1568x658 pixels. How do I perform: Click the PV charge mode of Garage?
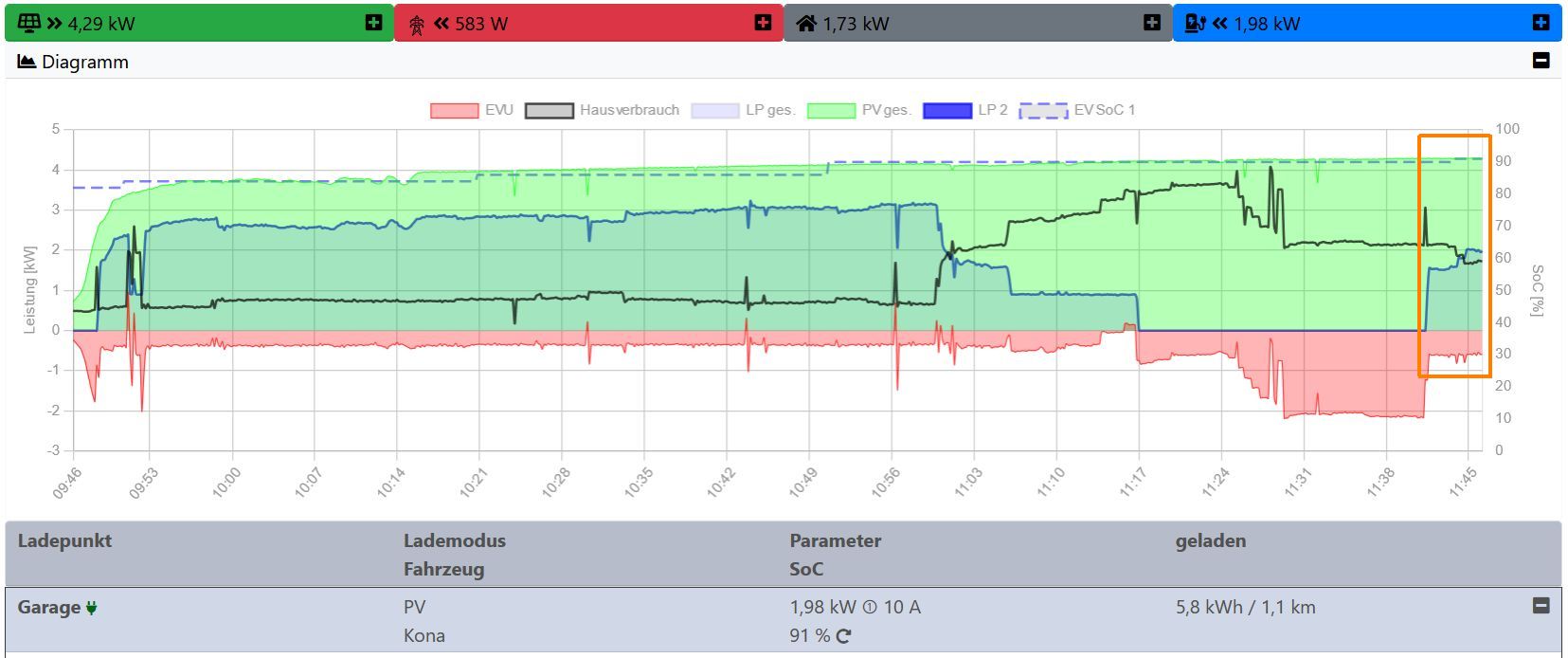(414, 607)
